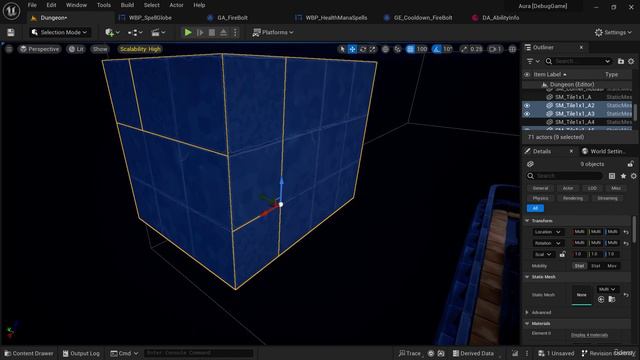Click the eject button in the play toolbar
The height and width of the screenshot is (360, 640).
click(x=224, y=32)
